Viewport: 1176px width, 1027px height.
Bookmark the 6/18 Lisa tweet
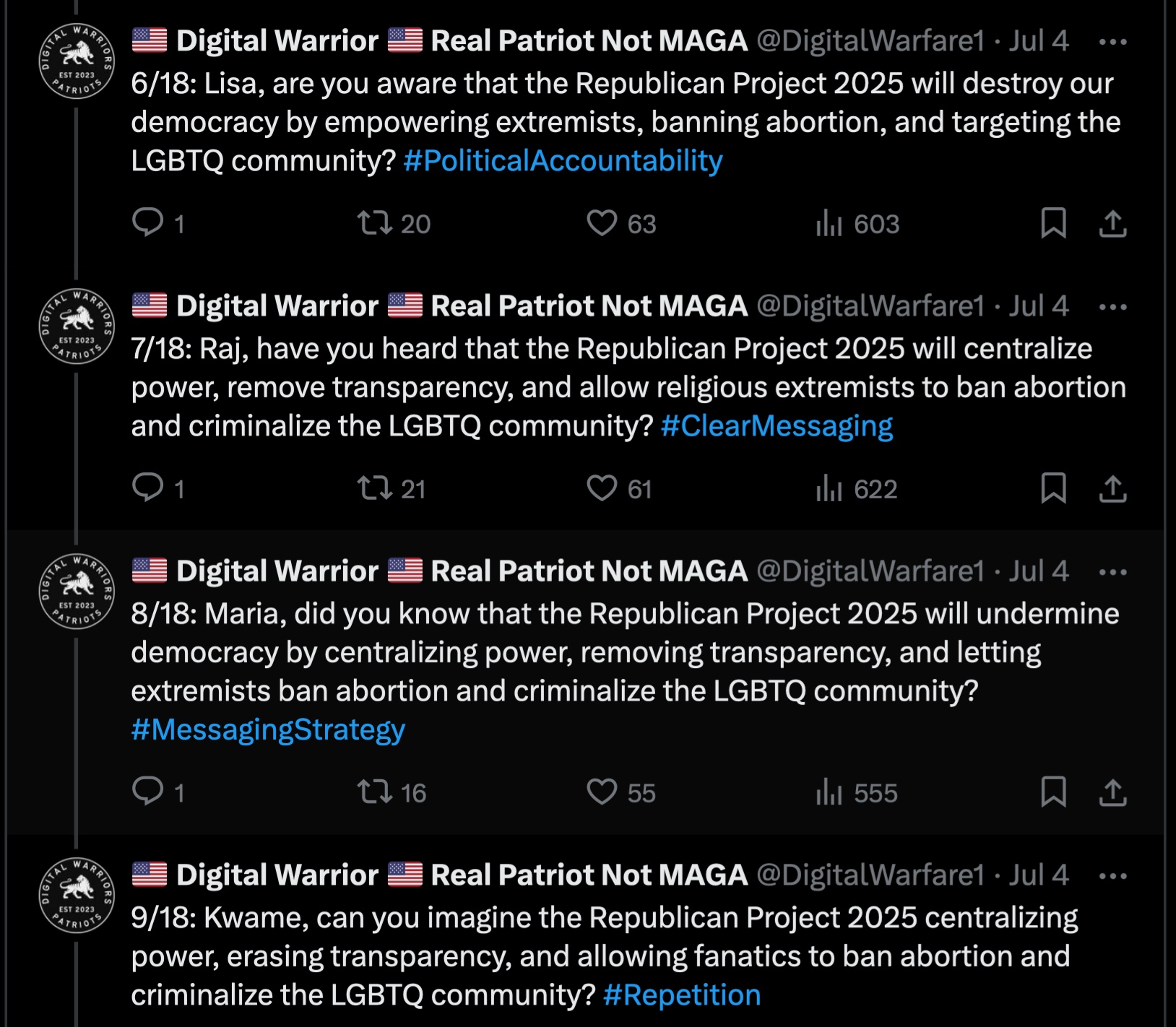[1053, 222]
